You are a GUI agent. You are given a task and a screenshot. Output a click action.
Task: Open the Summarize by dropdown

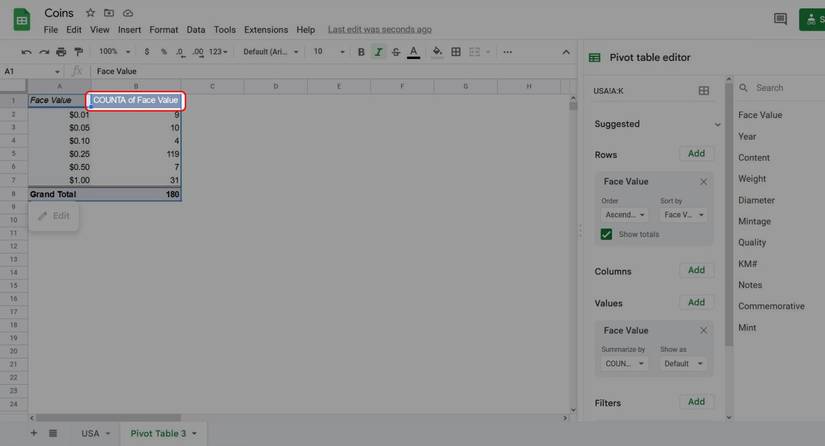coord(624,364)
